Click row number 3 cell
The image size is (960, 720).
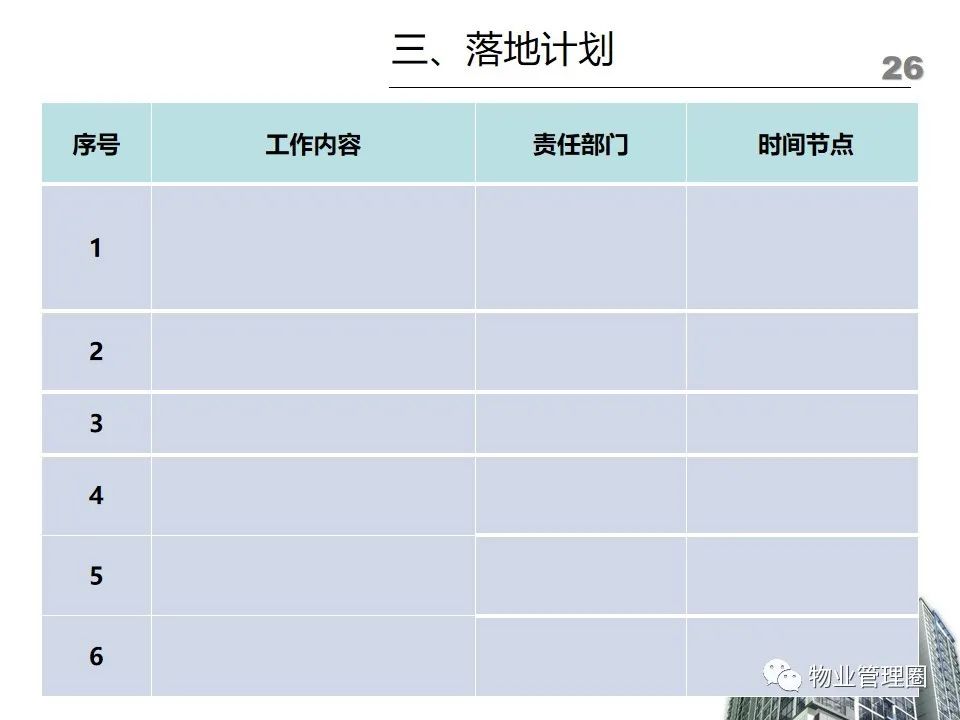point(96,423)
